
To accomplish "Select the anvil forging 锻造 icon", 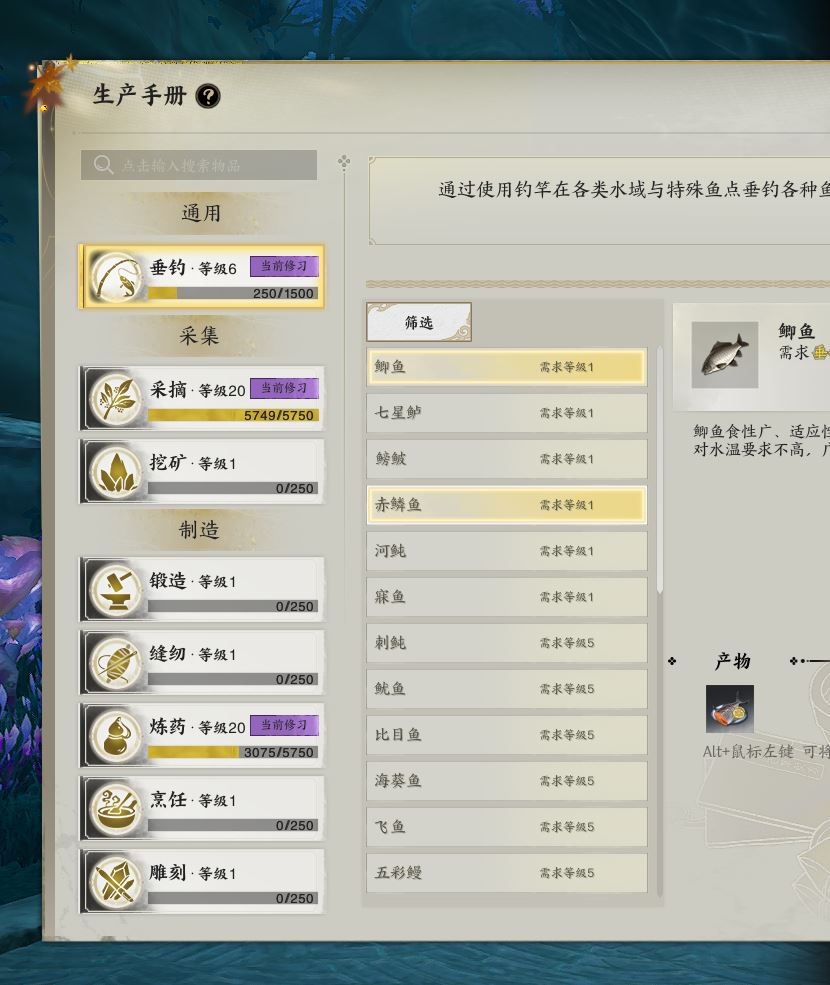I will [116, 590].
